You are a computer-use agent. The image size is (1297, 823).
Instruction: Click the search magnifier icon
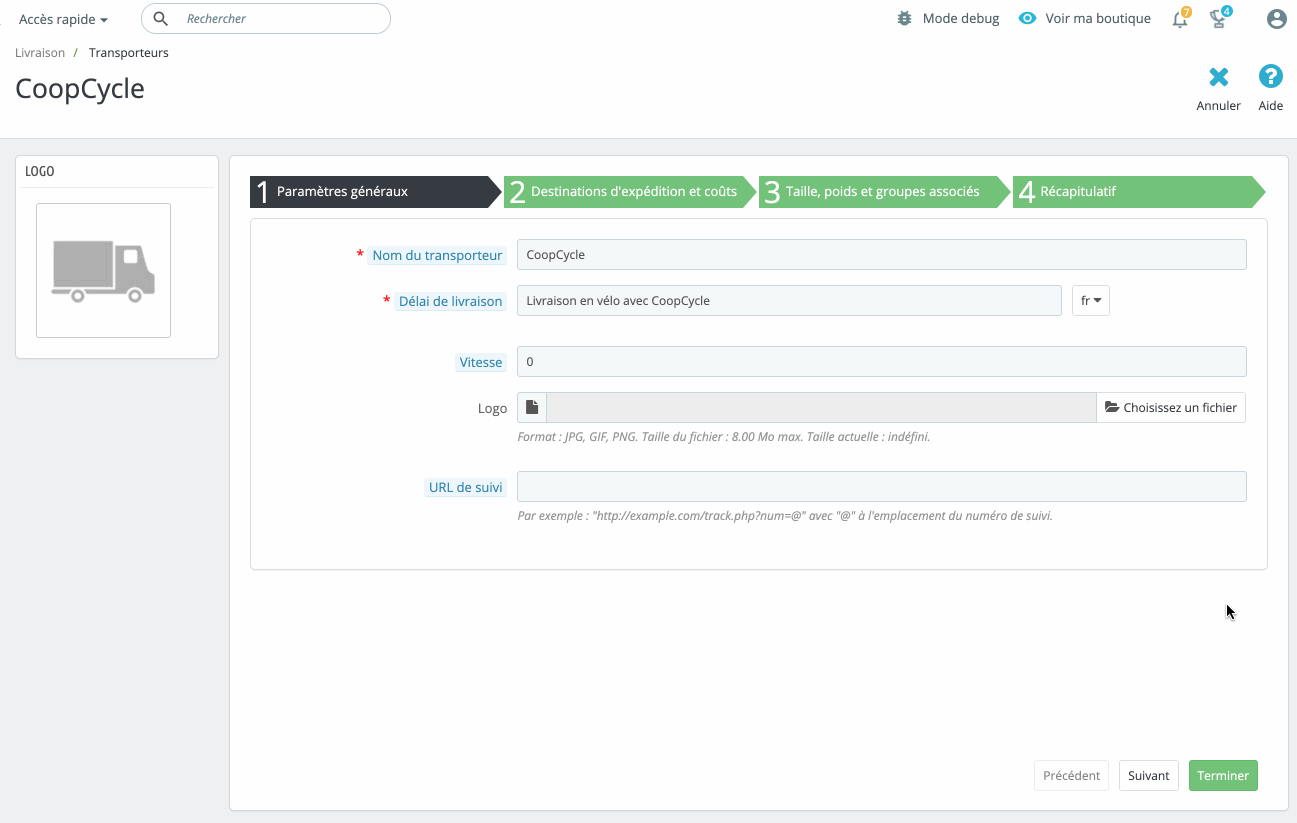pyautogui.click(x=160, y=19)
